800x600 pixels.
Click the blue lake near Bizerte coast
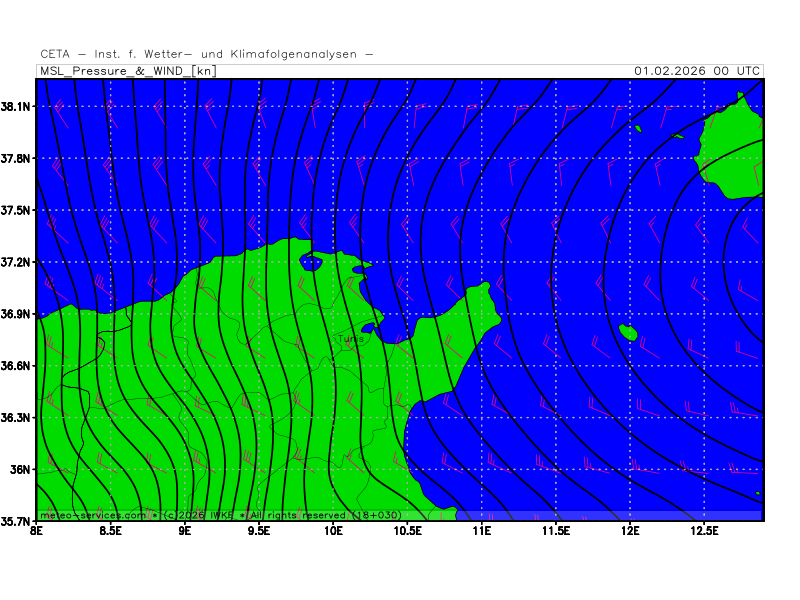(310, 264)
